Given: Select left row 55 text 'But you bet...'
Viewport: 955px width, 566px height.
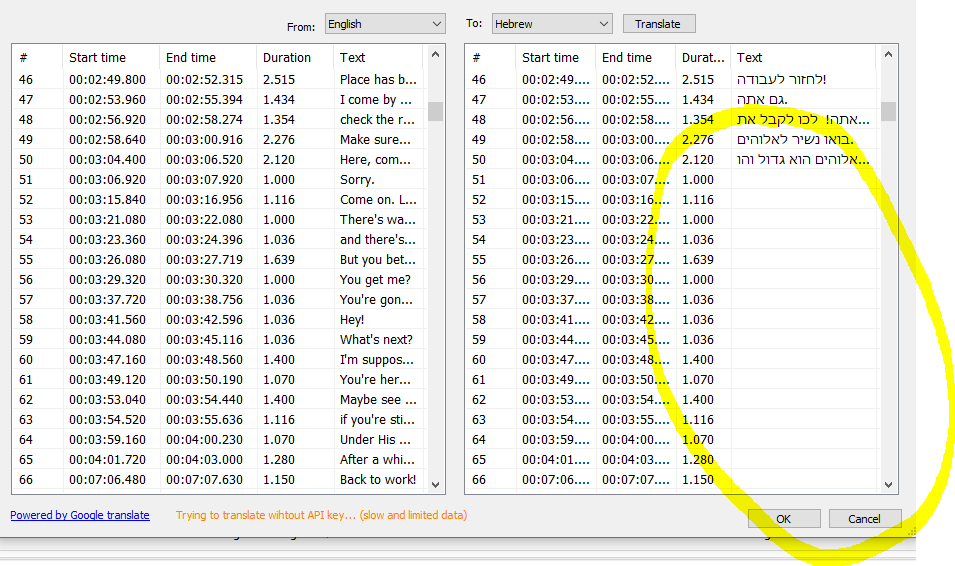Looking at the screenshot, I should (378, 260).
